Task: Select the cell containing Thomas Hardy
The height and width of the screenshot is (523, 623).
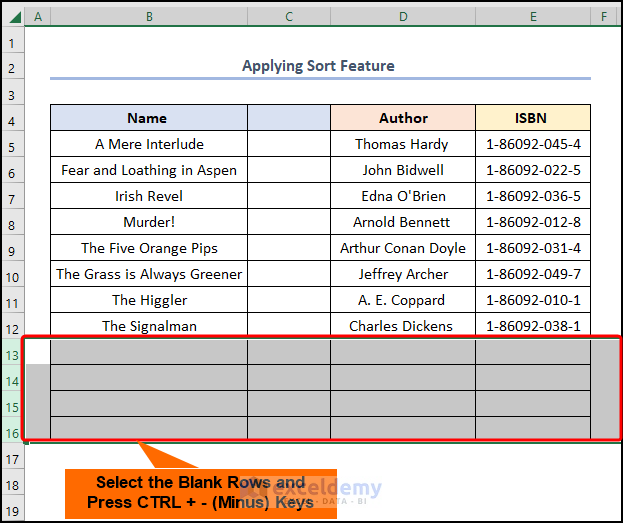Action: click(402, 144)
